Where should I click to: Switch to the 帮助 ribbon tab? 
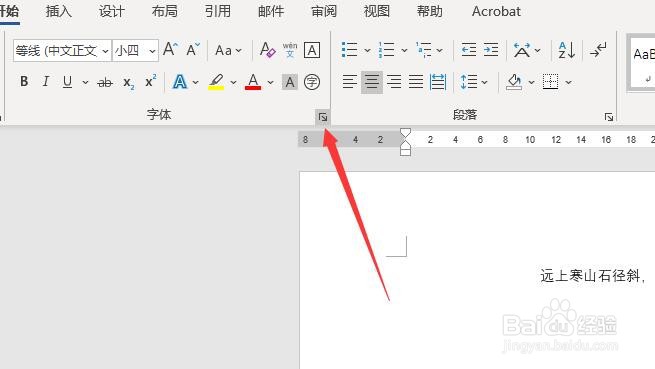coord(429,11)
